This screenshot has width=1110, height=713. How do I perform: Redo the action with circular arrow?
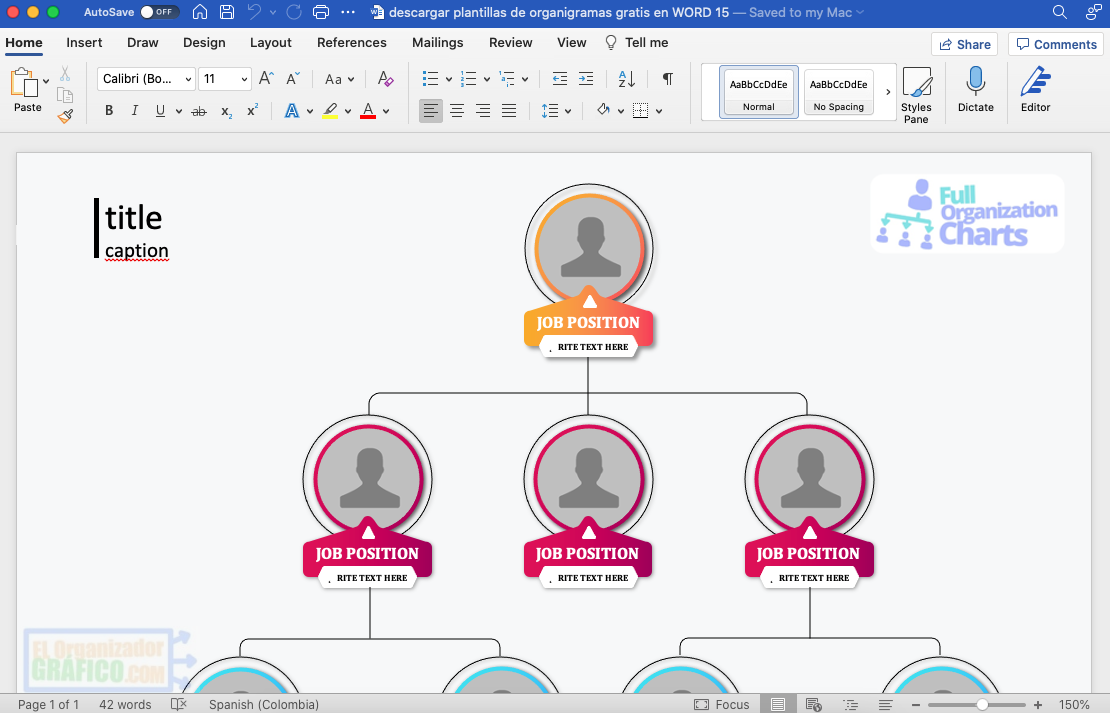[294, 12]
